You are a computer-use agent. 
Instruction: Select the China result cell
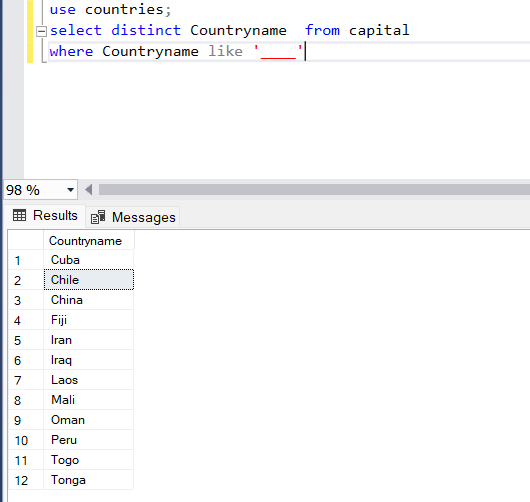[89, 300]
